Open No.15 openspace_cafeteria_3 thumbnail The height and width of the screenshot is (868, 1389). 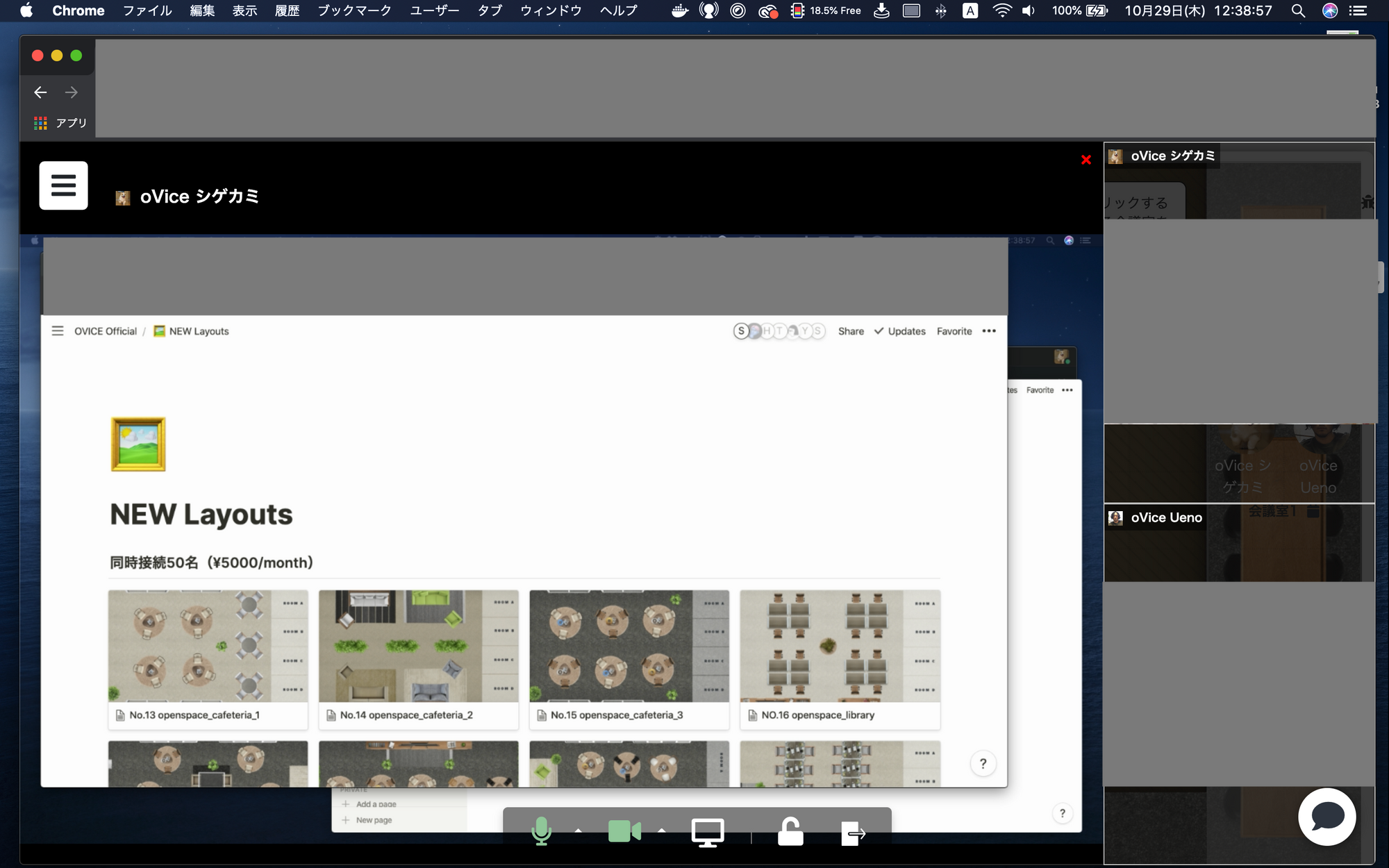[629, 646]
